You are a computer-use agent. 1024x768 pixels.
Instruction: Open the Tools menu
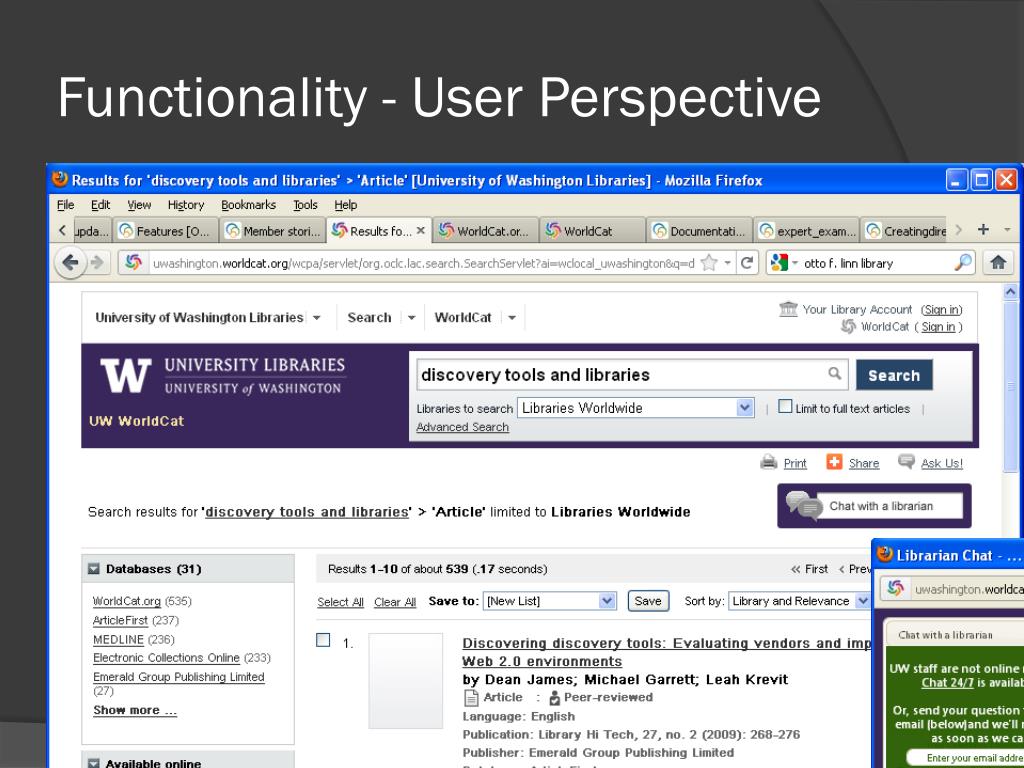[x=305, y=204]
